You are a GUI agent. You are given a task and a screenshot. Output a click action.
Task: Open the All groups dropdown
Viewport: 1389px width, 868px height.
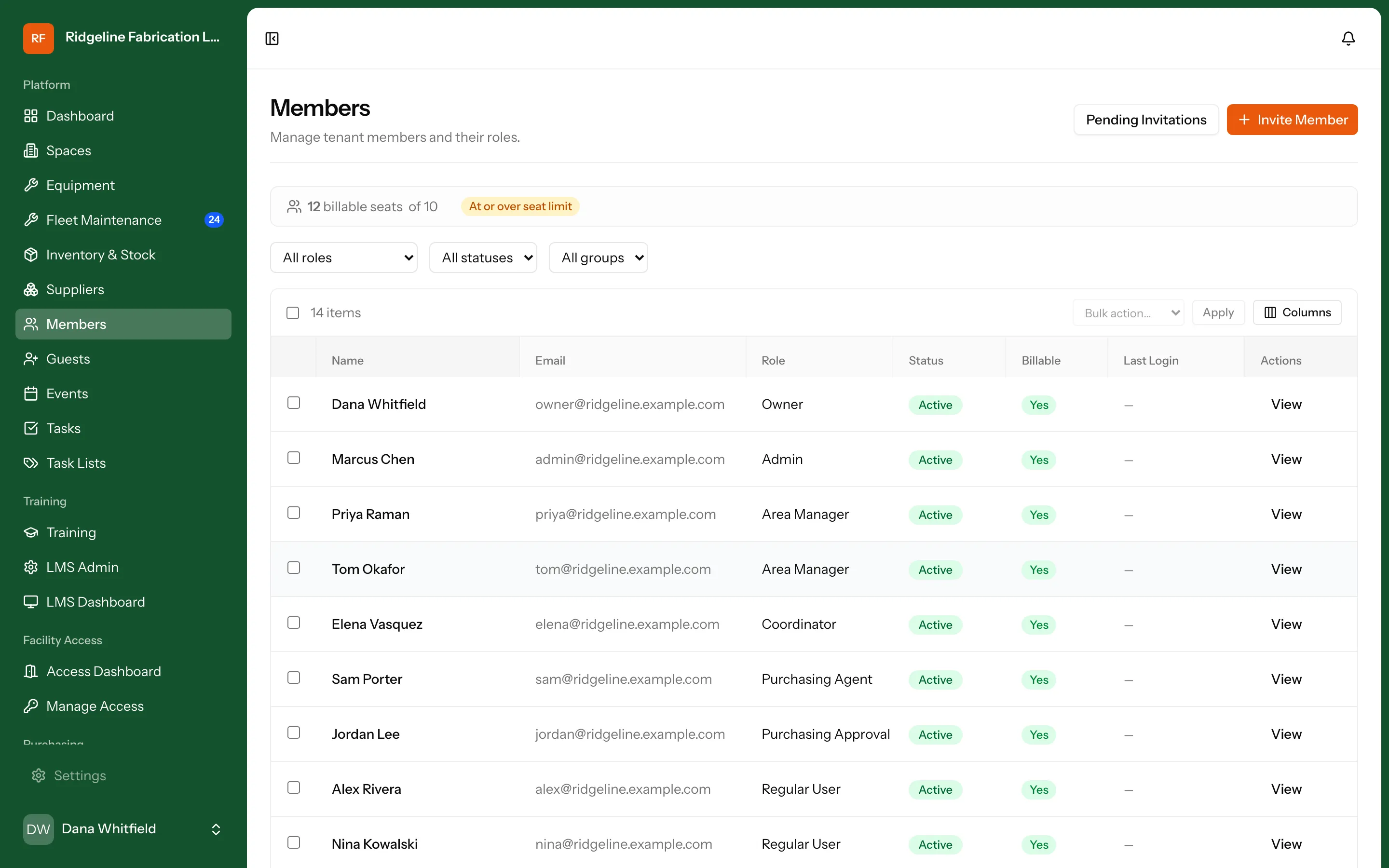pyautogui.click(x=599, y=258)
